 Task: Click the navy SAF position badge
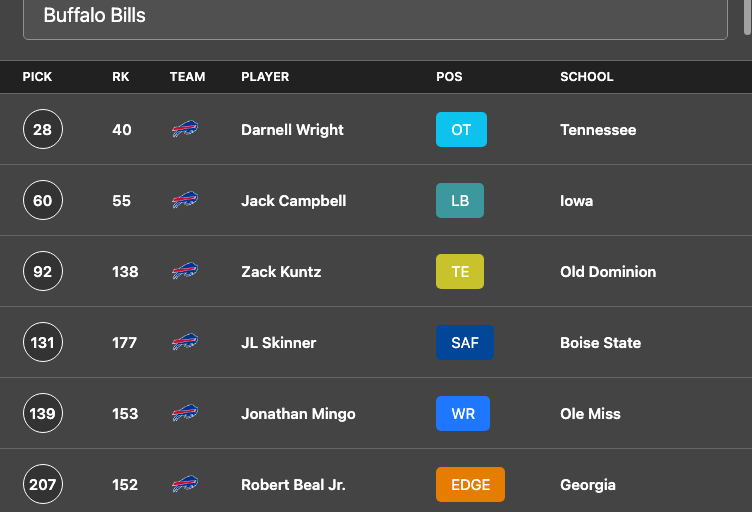[465, 342]
